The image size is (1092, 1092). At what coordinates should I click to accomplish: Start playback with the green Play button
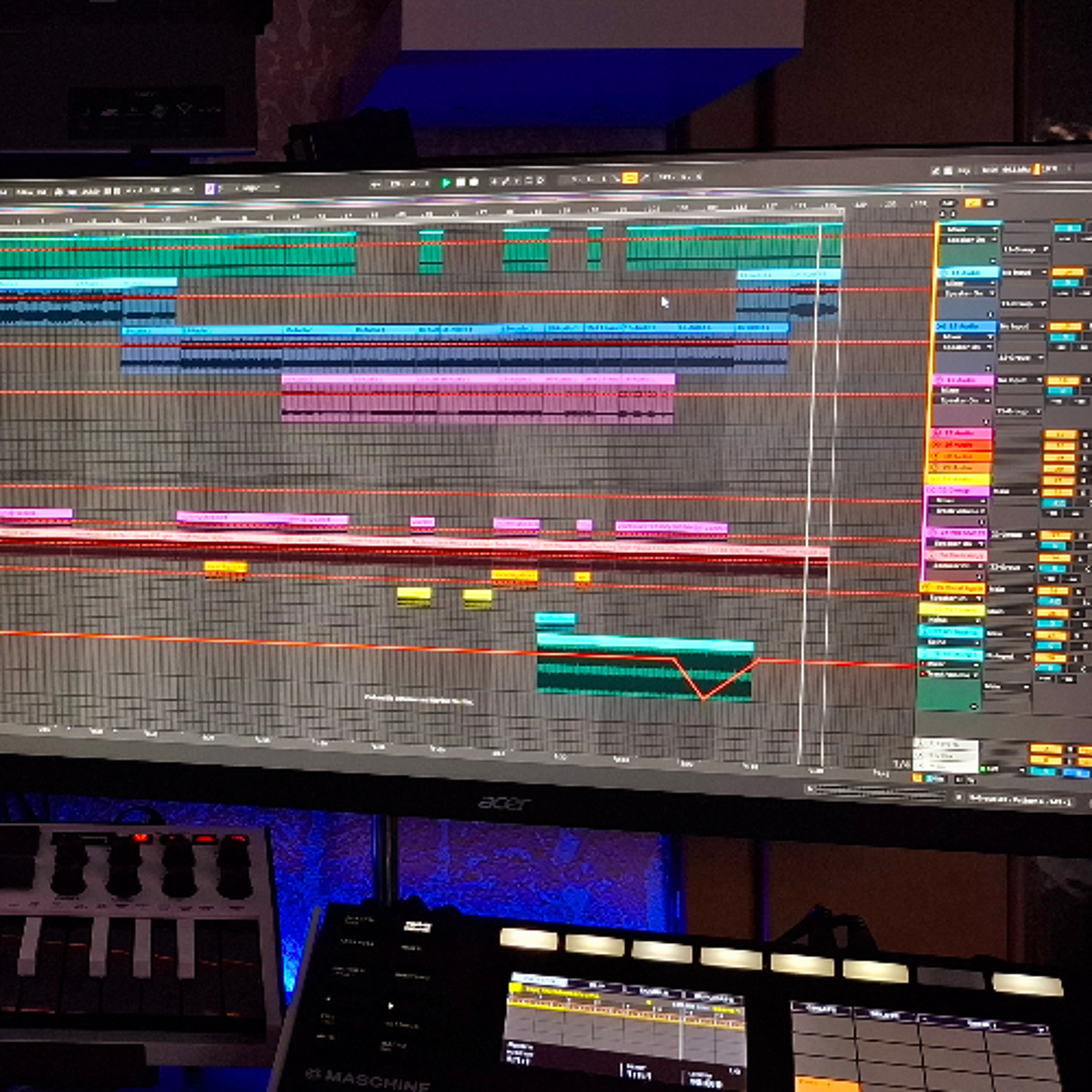point(446,183)
